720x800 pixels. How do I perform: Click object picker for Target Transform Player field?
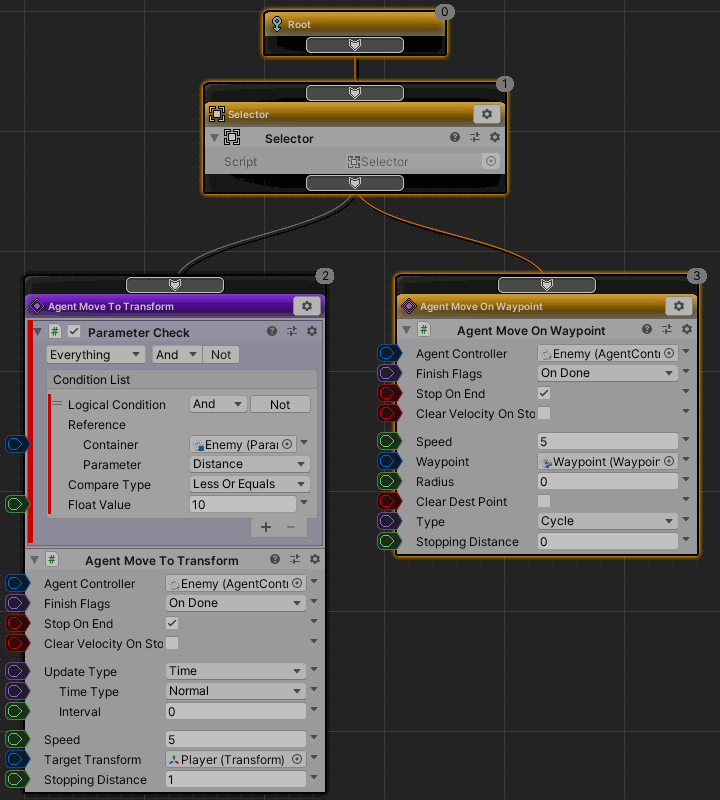pos(297,760)
